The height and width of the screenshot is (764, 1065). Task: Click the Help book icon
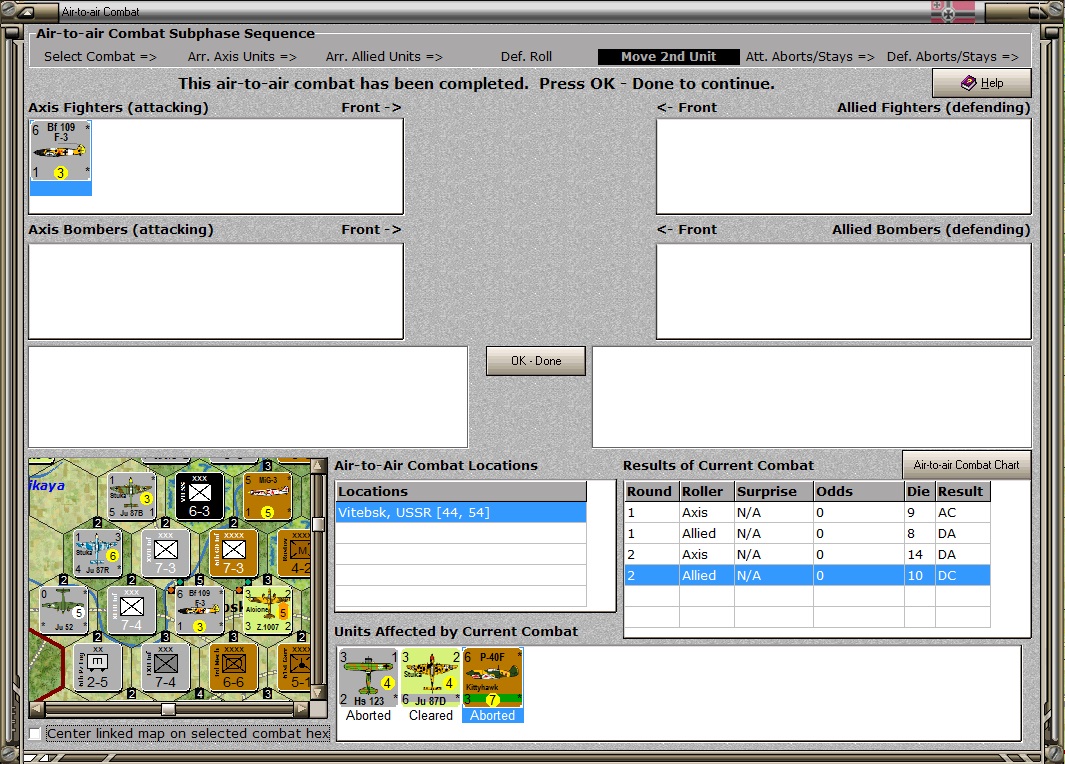(969, 83)
